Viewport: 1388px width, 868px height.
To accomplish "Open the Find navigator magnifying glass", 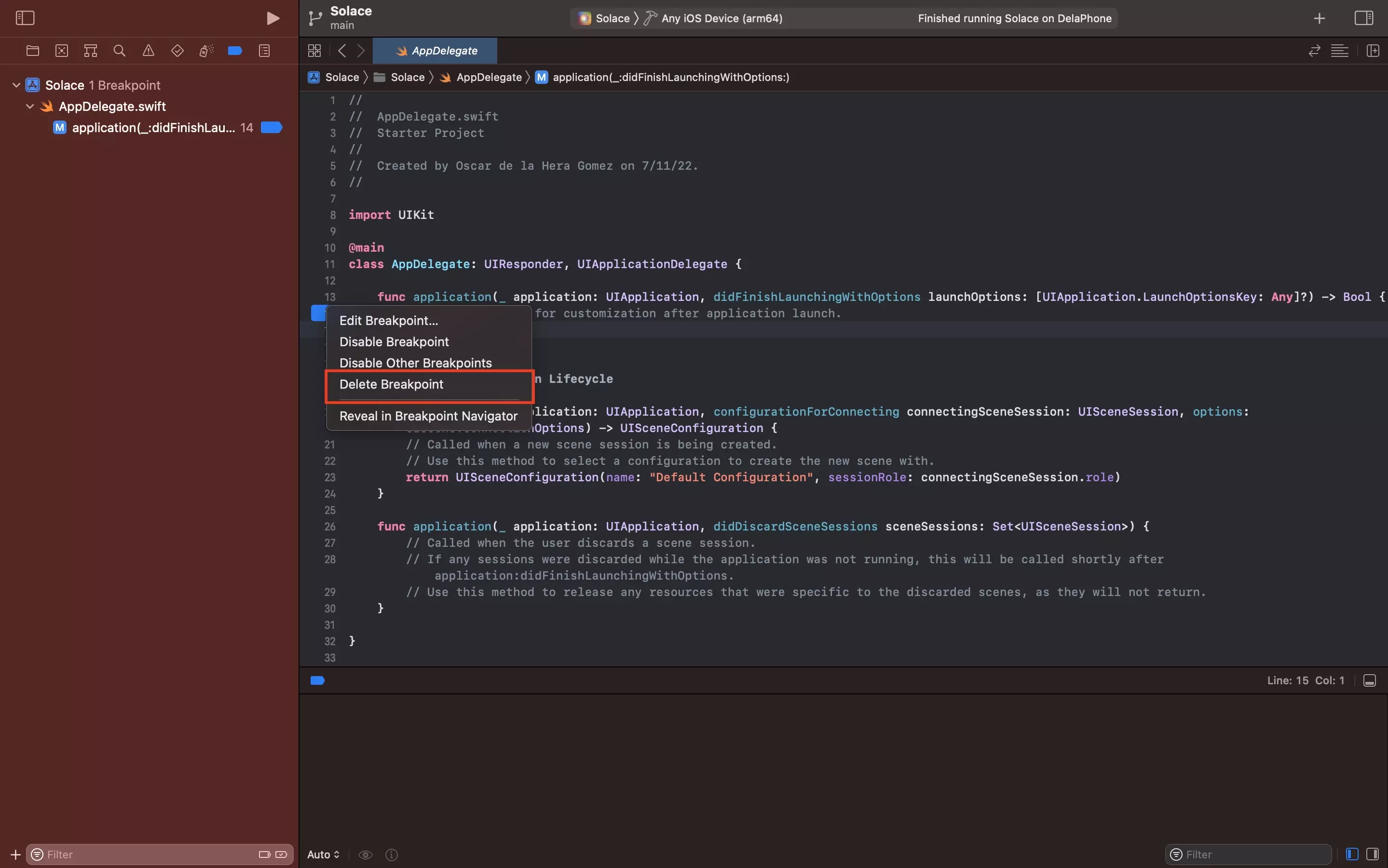I will tap(120, 51).
